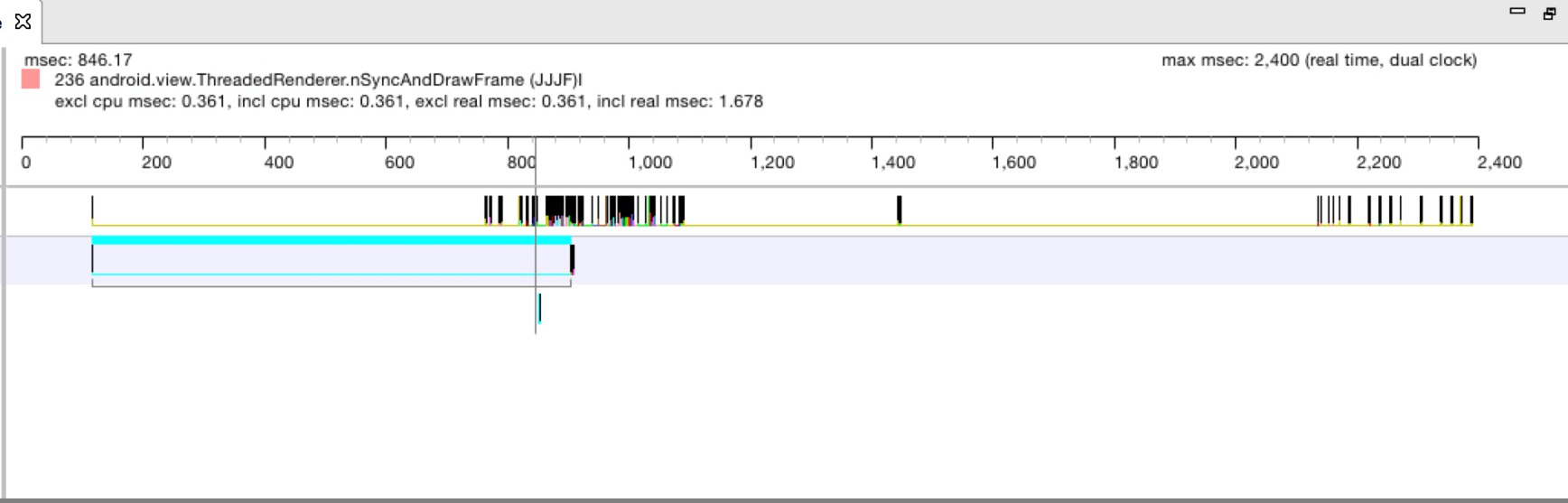Click the 600 mark on the time ruler

[x=399, y=163]
